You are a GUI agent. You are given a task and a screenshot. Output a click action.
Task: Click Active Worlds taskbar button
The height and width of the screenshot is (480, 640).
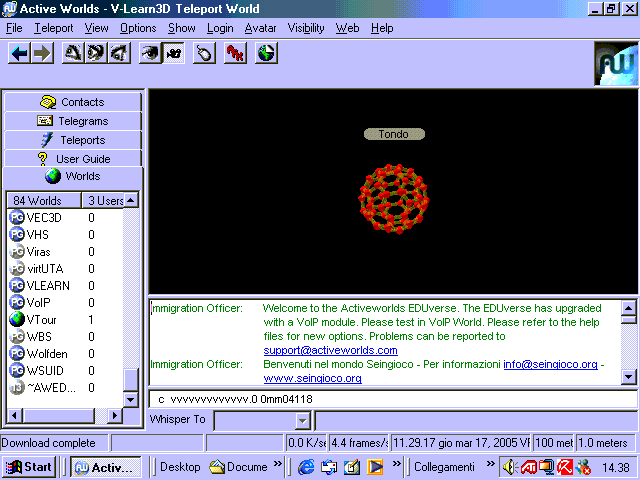click(106, 467)
